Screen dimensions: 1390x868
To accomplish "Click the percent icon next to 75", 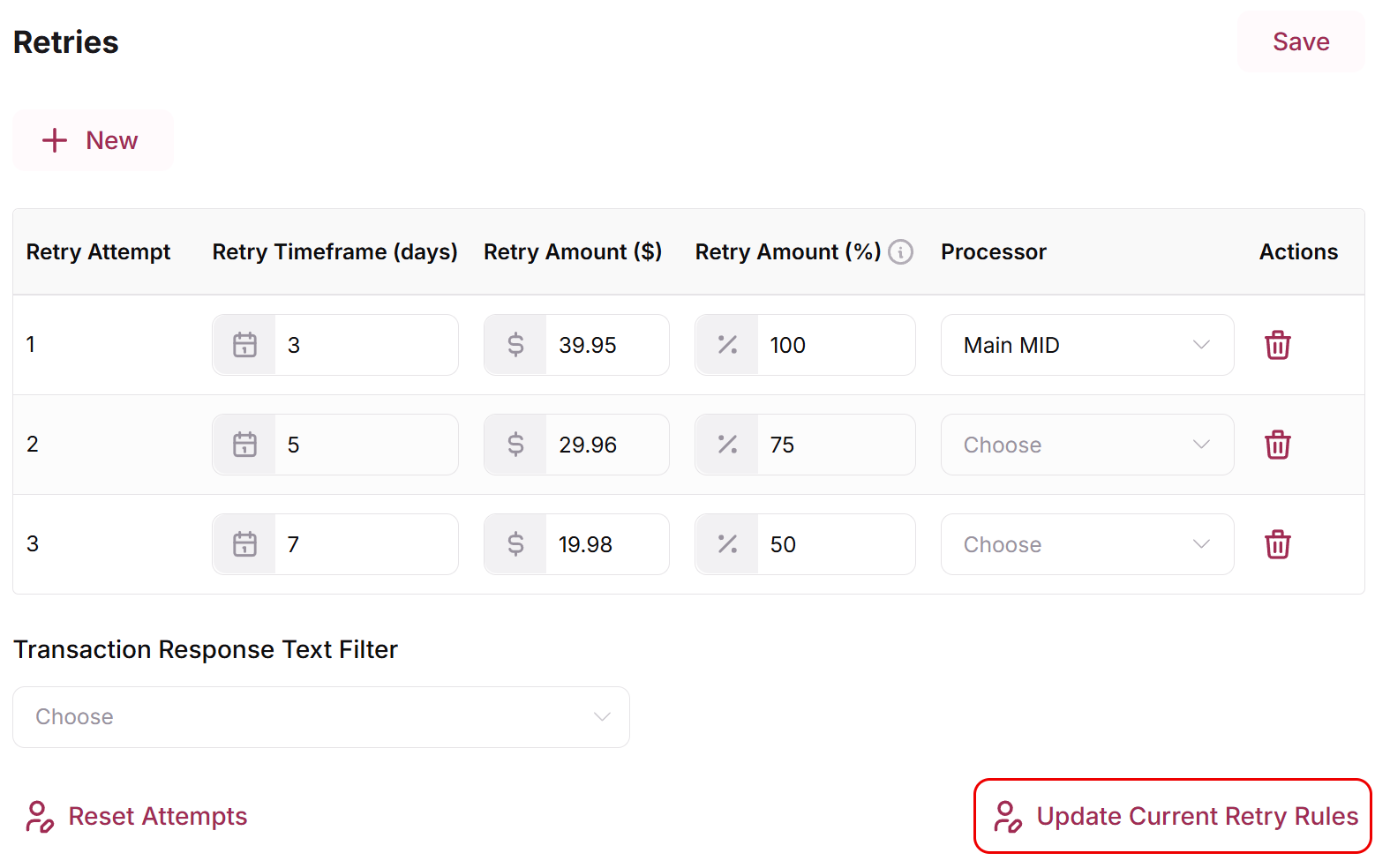I will (727, 445).
